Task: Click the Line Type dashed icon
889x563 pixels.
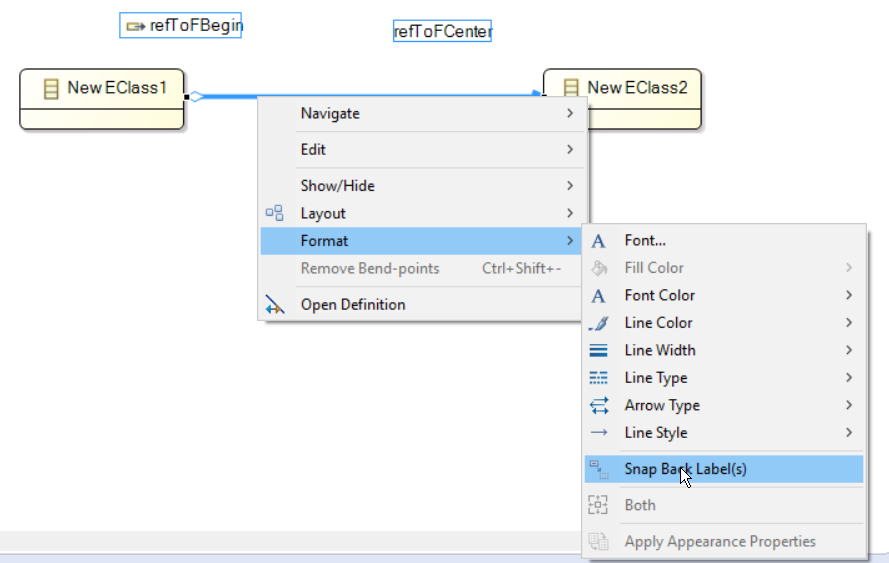Action: 599,378
